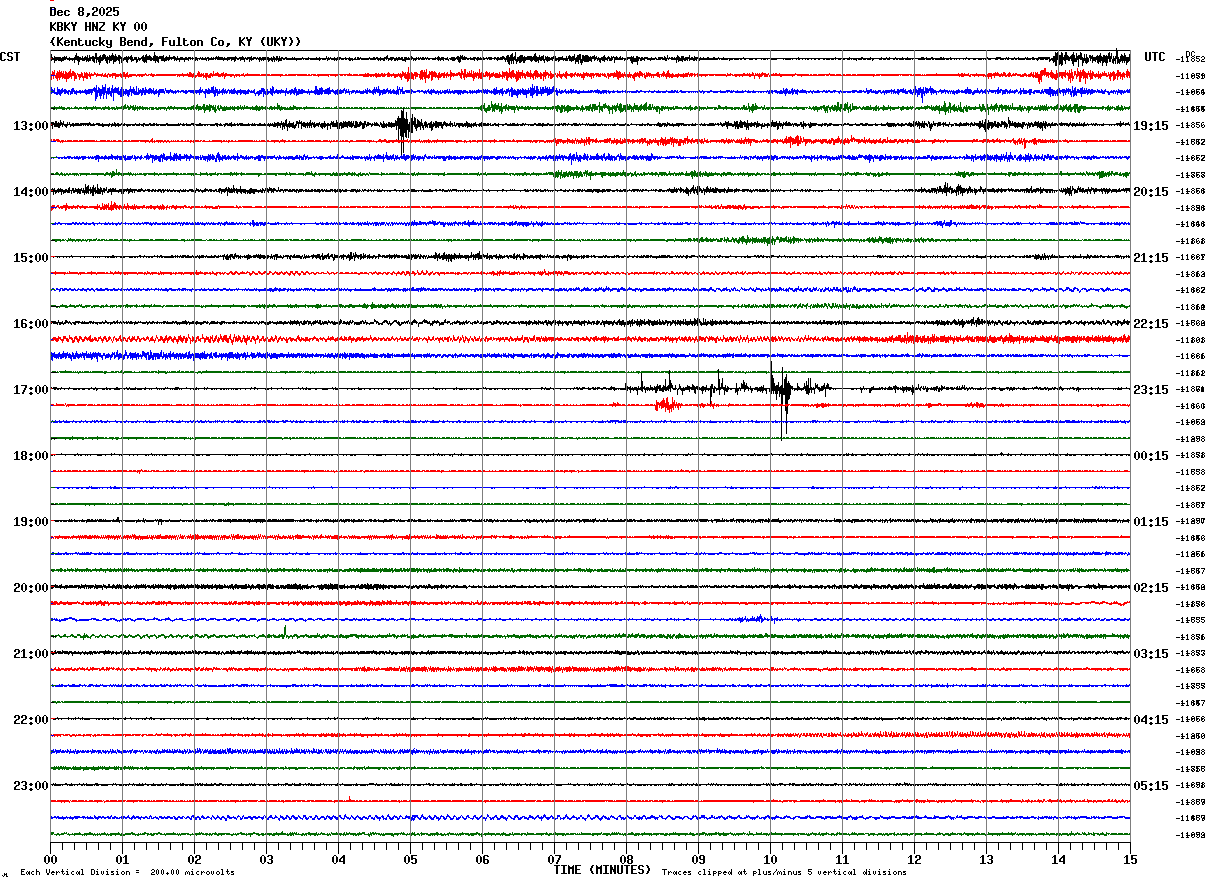Click the KBKY HNZ KY 00 station title
Screen dimensions: 1210x886
(x=98, y=27)
